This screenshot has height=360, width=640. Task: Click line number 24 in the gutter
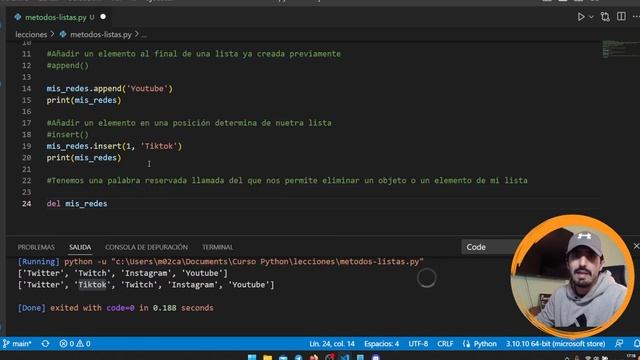tap(27, 204)
